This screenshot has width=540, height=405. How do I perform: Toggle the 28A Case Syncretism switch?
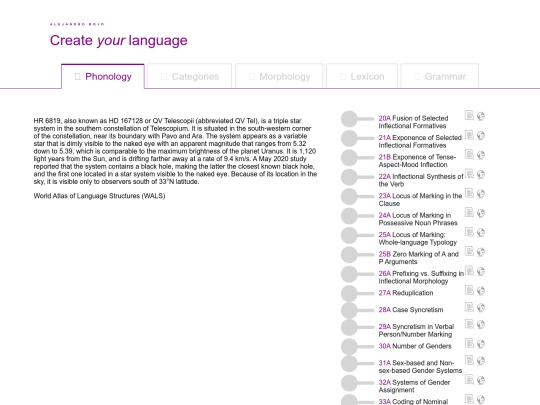[357, 310]
